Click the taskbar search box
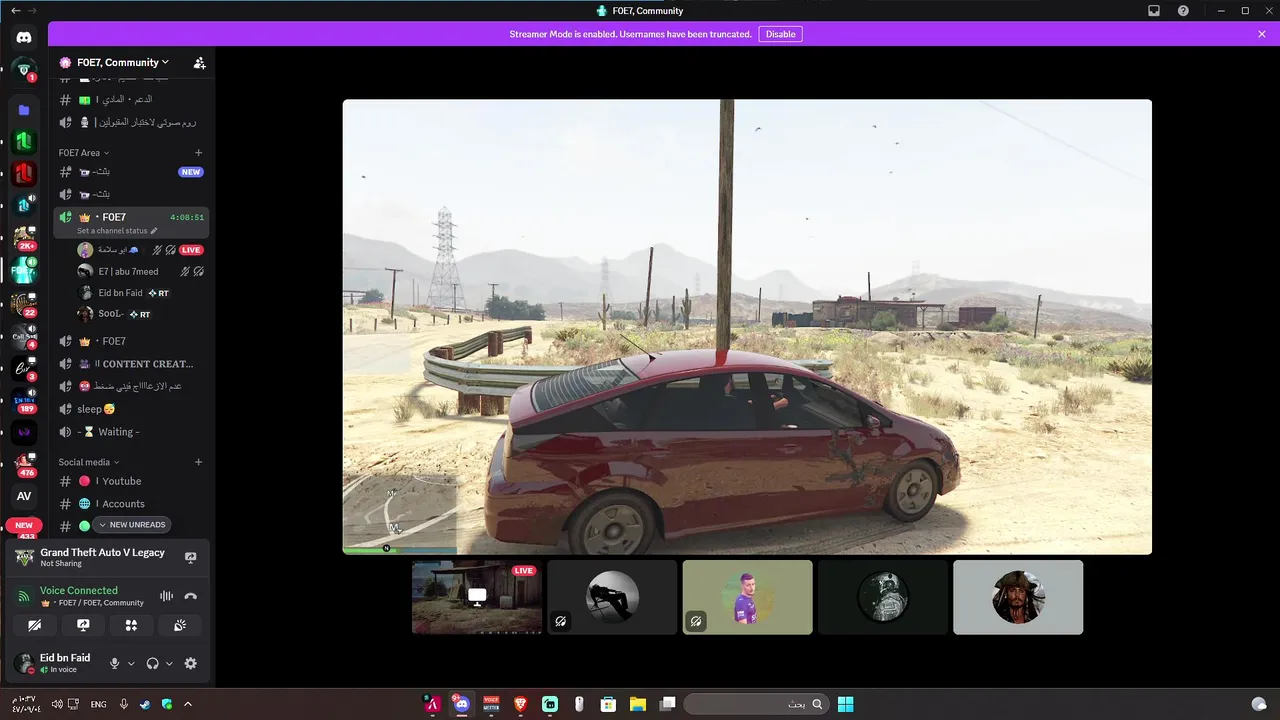1280x720 pixels. (756, 704)
